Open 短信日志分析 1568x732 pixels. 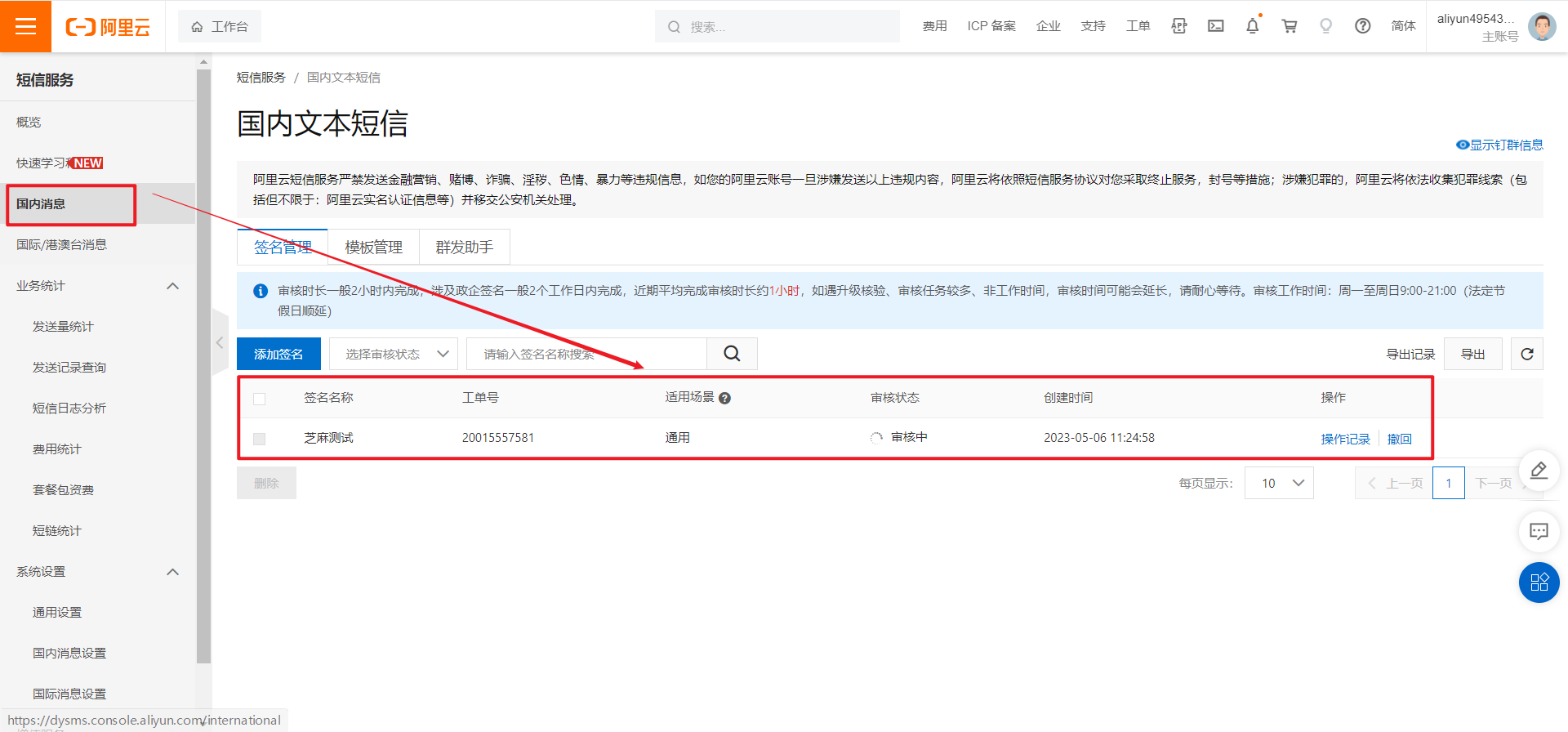(69, 408)
